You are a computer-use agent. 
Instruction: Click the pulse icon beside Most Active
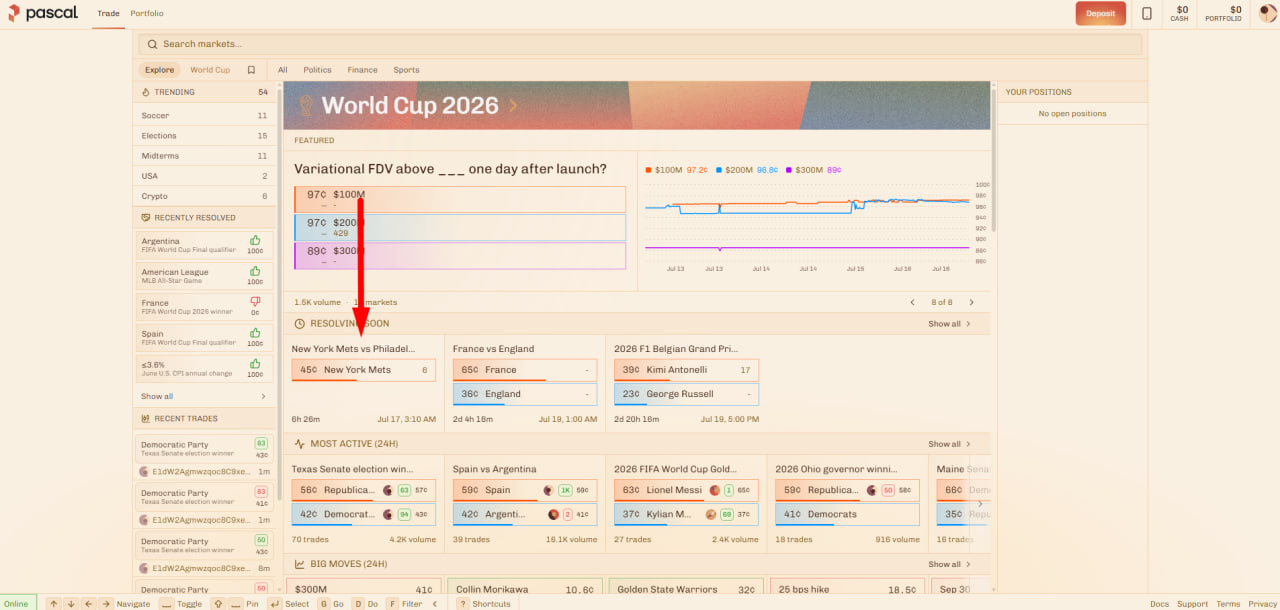[300, 444]
